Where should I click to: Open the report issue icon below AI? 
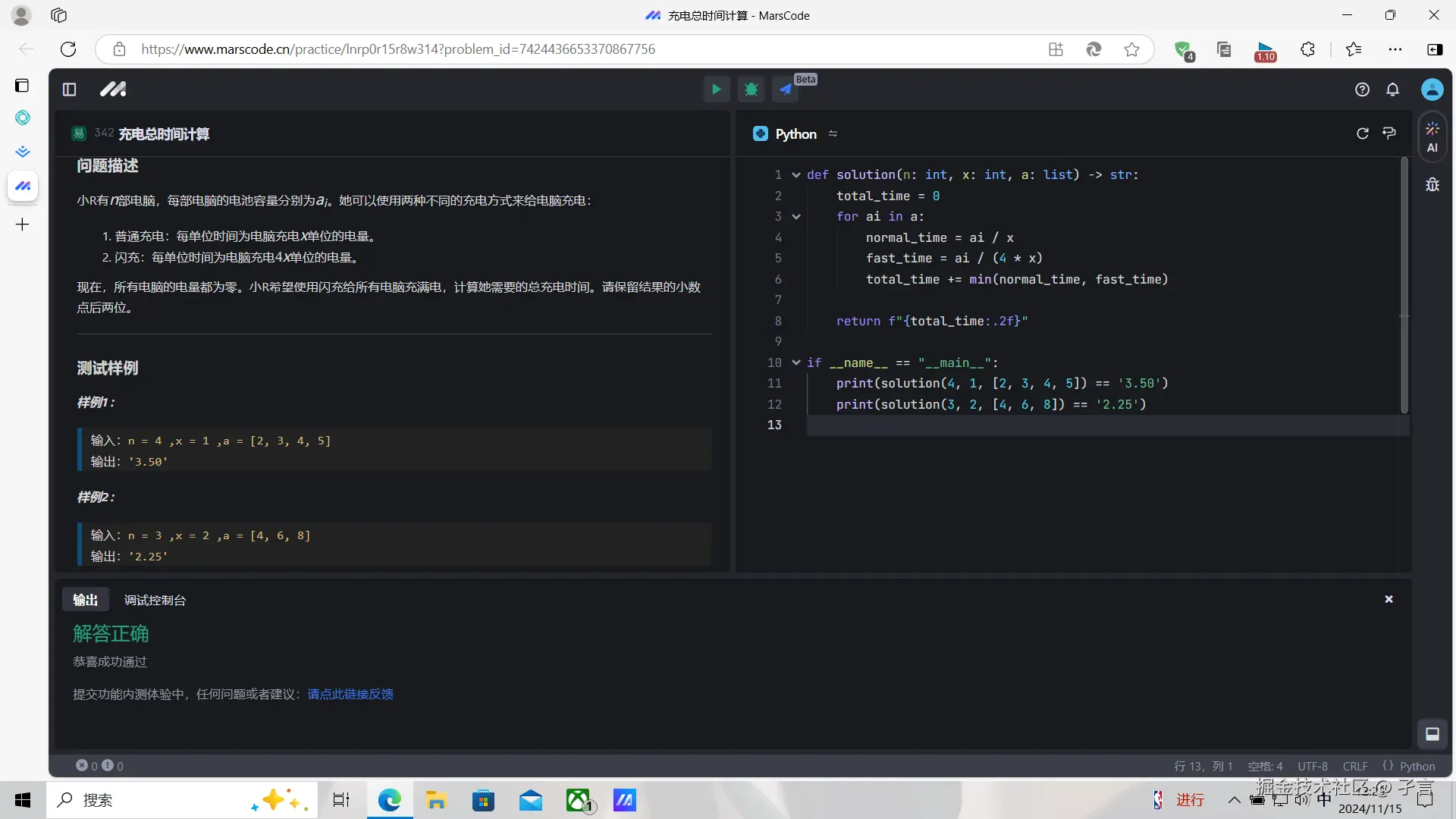1432,184
